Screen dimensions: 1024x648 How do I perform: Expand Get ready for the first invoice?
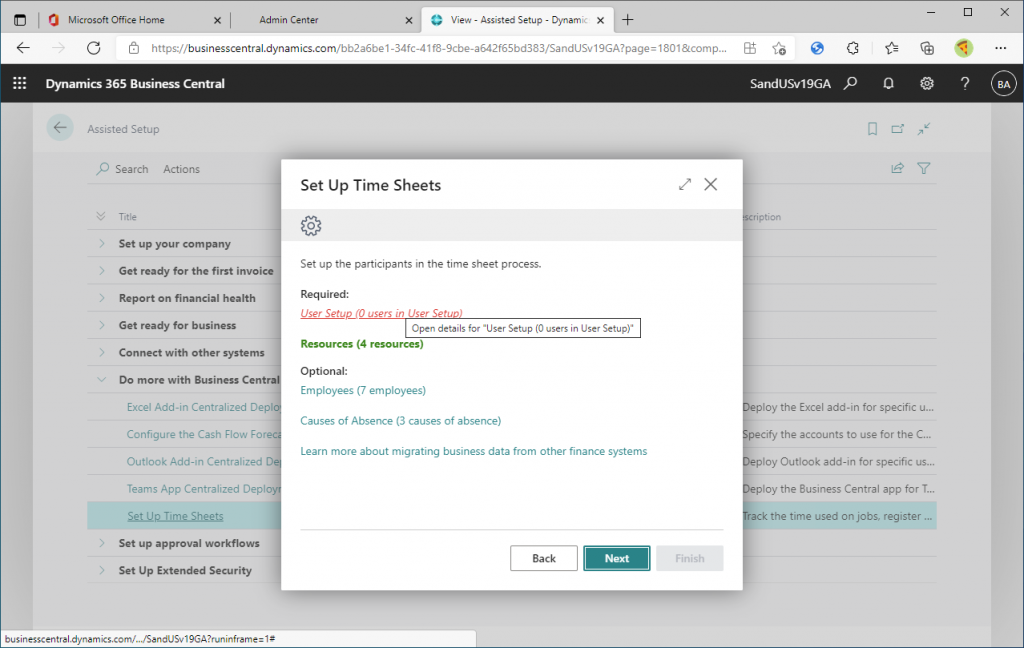point(102,270)
